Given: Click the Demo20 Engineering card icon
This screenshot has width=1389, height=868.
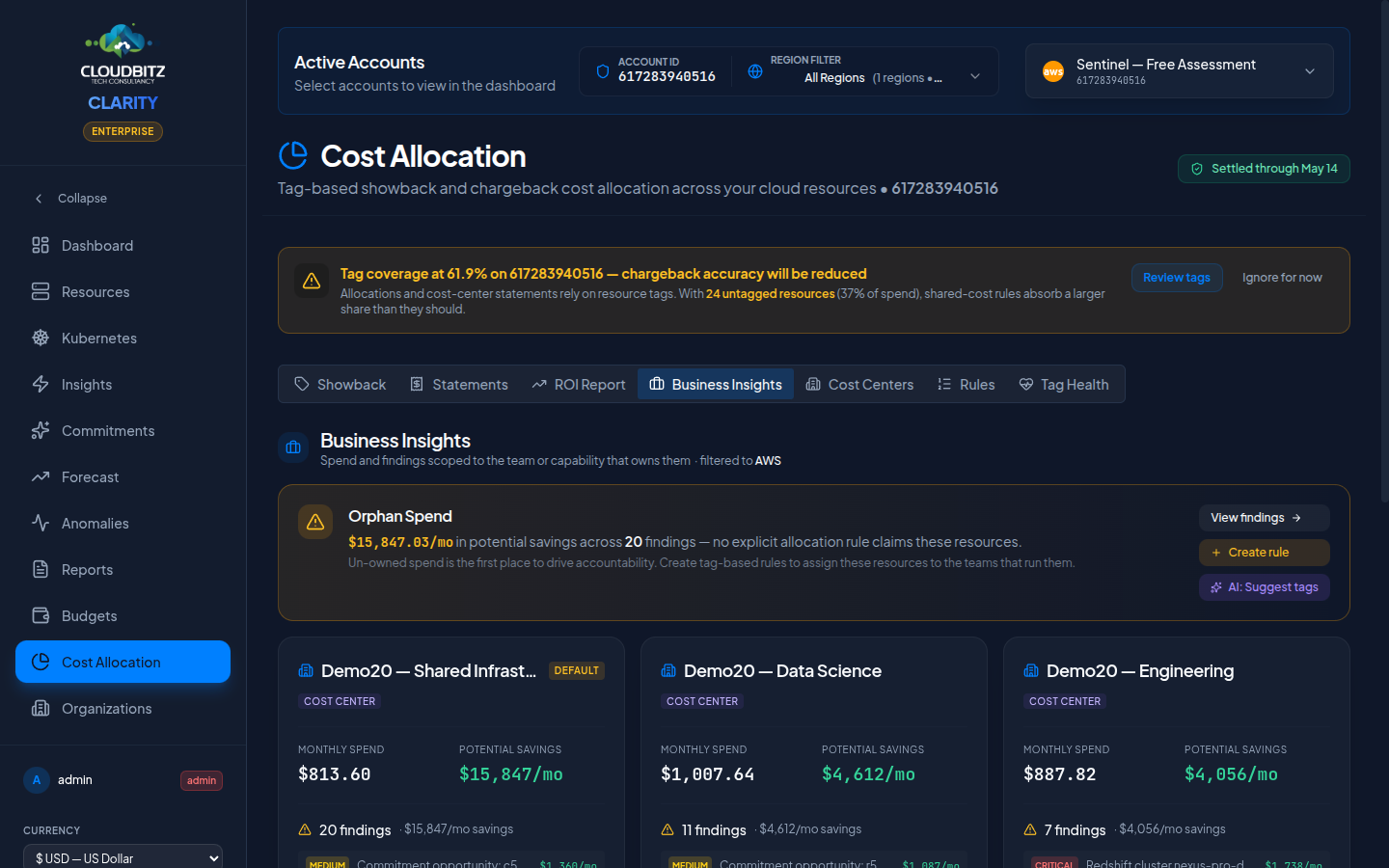Looking at the screenshot, I should coord(1031,670).
